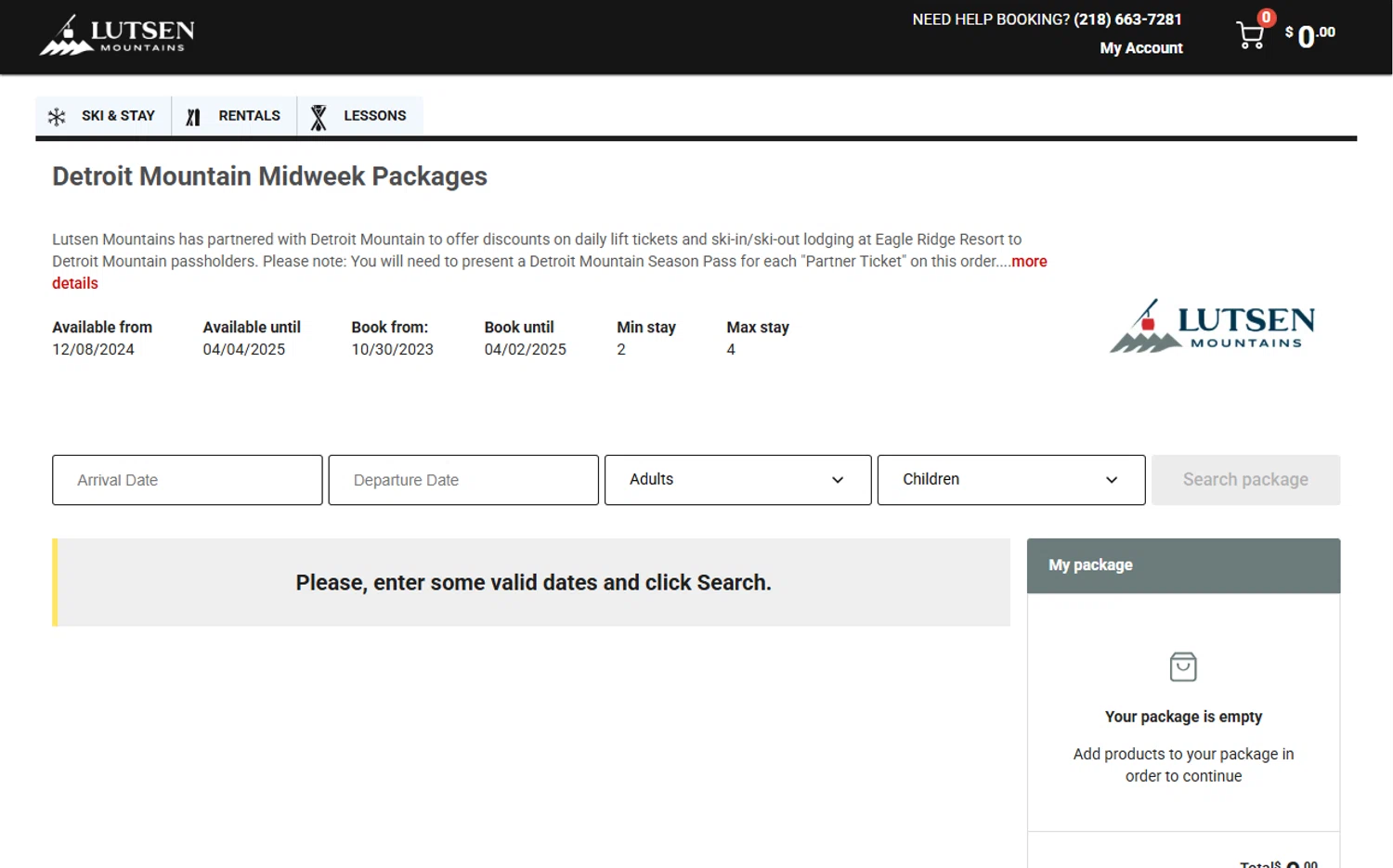
Task: Click the cart item count badge
Action: click(1266, 18)
